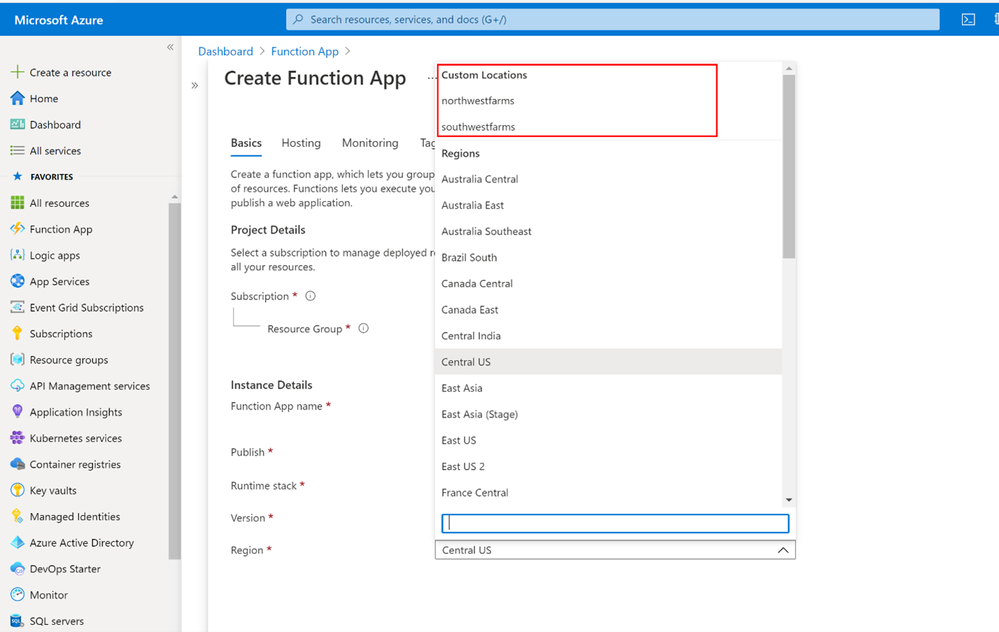This screenshot has height=632, width=999.
Task: Click the region dropdown scrollbar thumb
Action: [789, 167]
